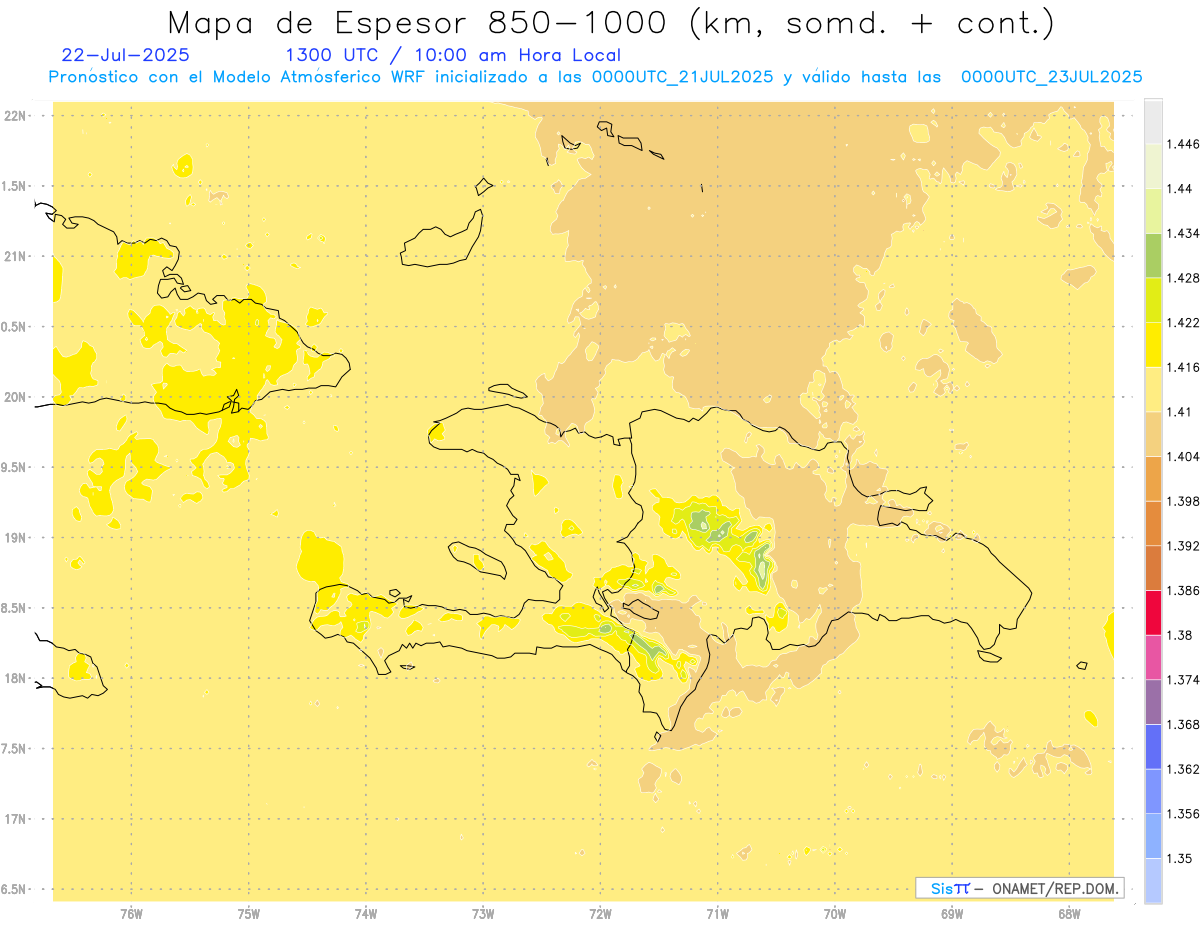
Task: Pick the gray swatch above 1.446
Action: (x=1153, y=122)
